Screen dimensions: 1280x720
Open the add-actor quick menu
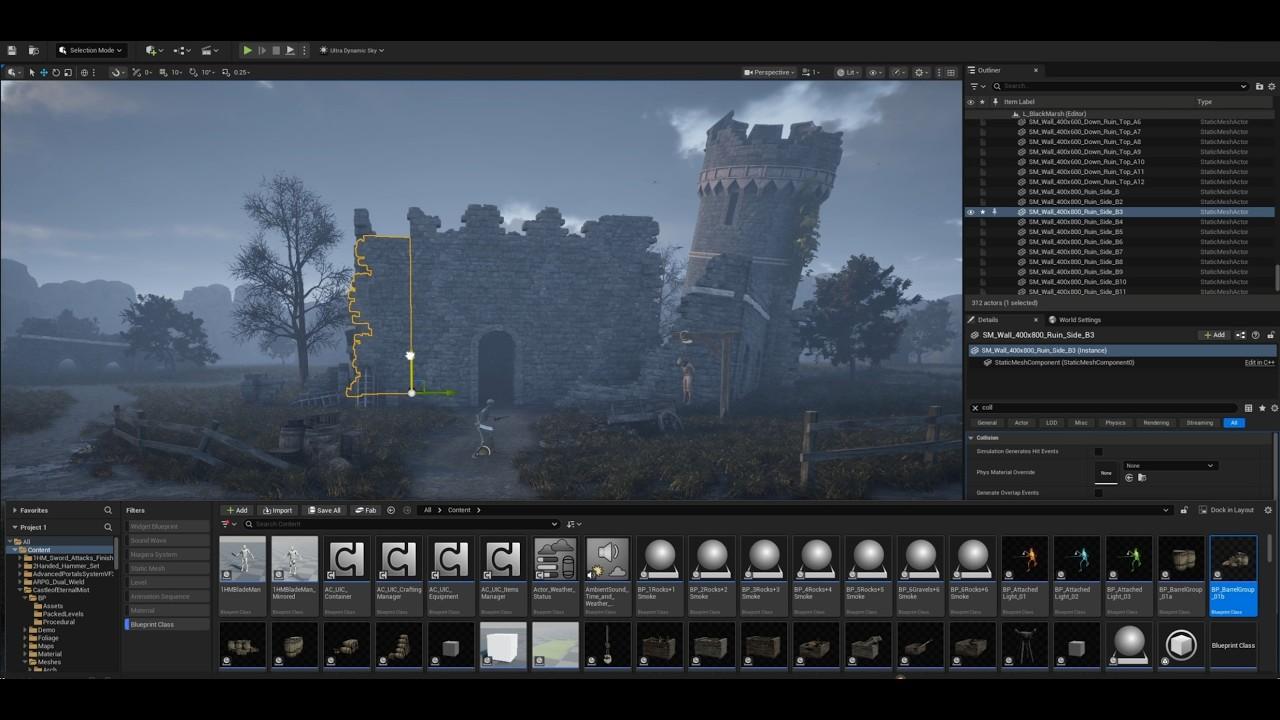click(153, 50)
